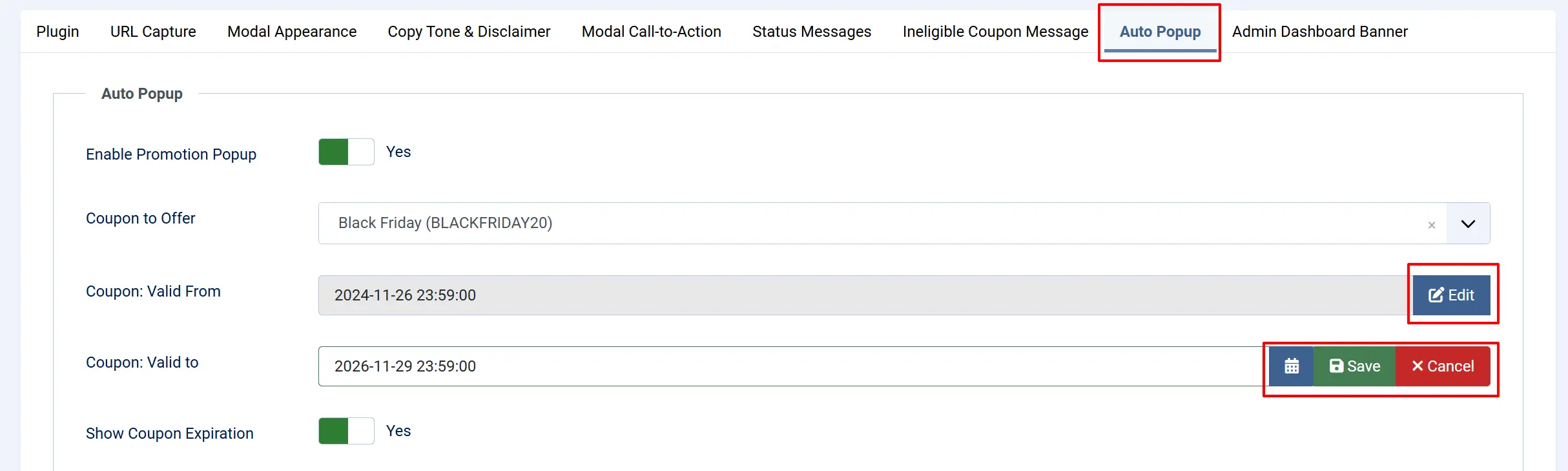This screenshot has width=1568, height=471.
Task: Open the calendar date picker icon
Action: [1291, 366]
